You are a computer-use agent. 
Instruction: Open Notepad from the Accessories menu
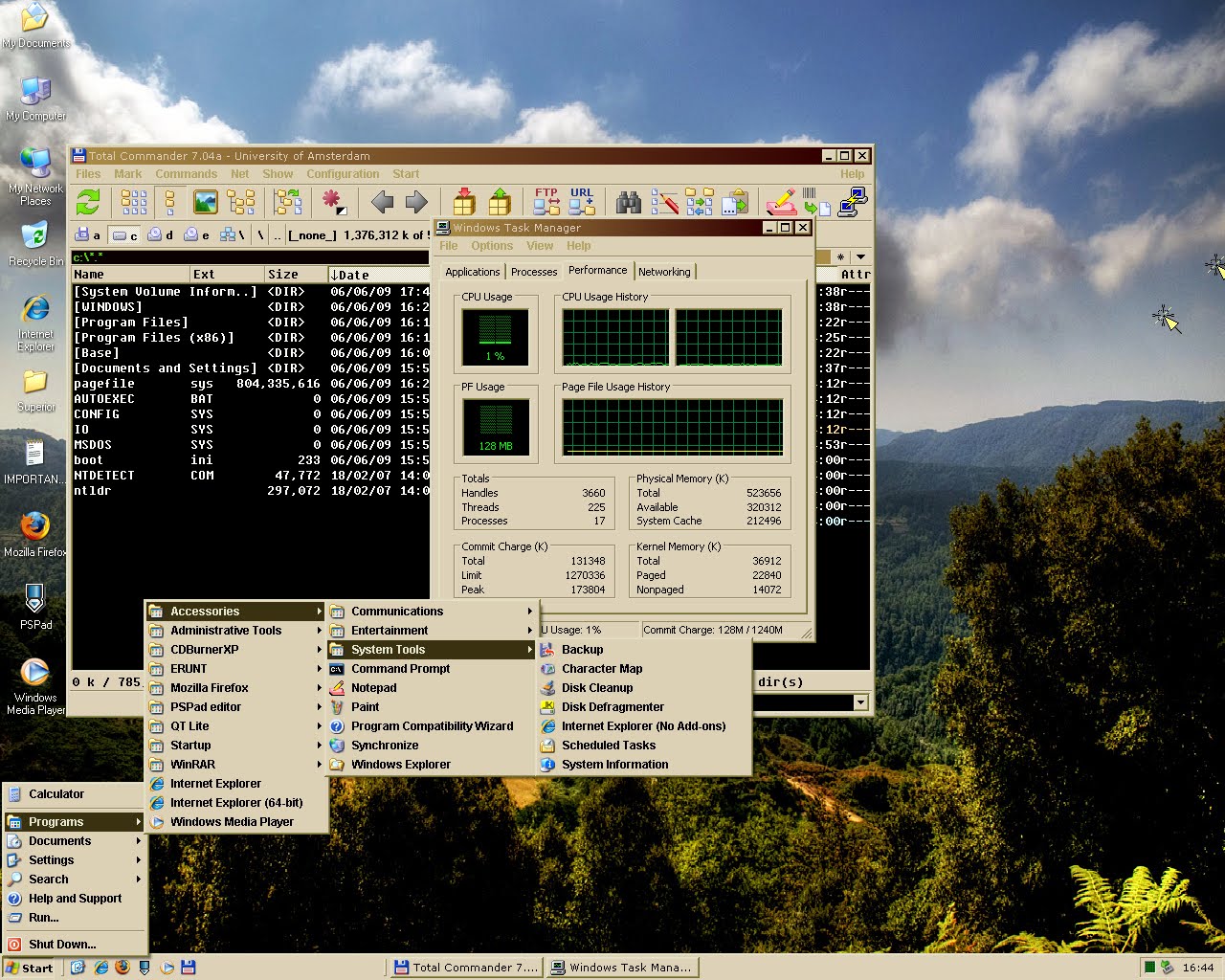(x=433, y=688)
